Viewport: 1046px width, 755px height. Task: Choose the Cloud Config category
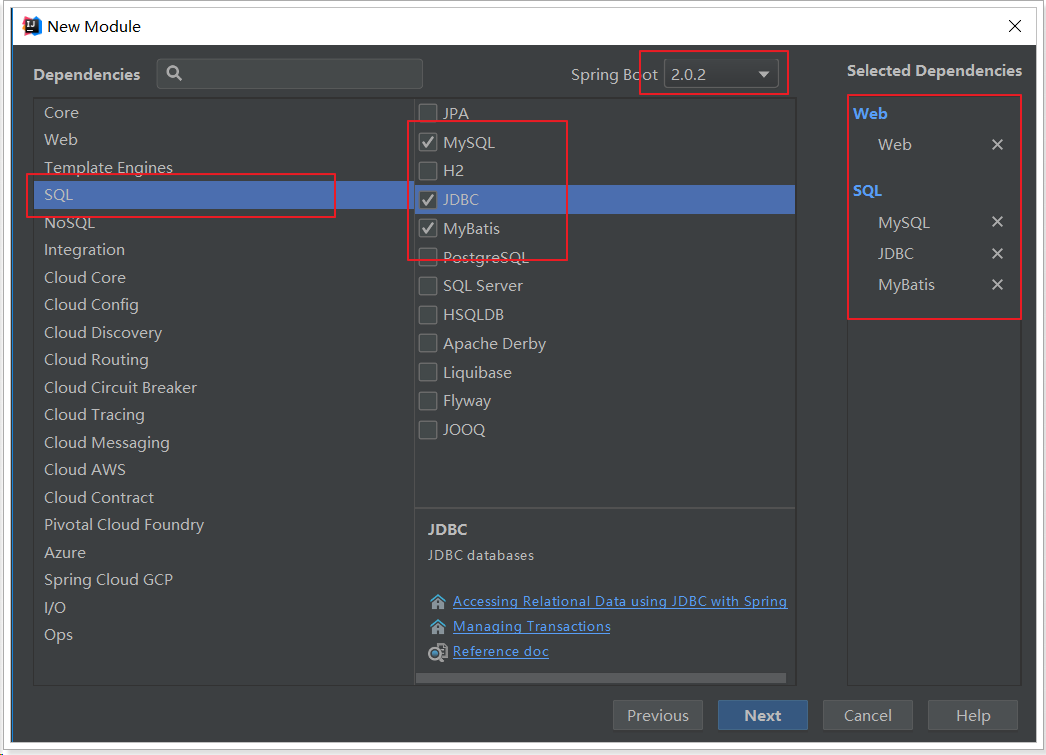tap(91, 305)
